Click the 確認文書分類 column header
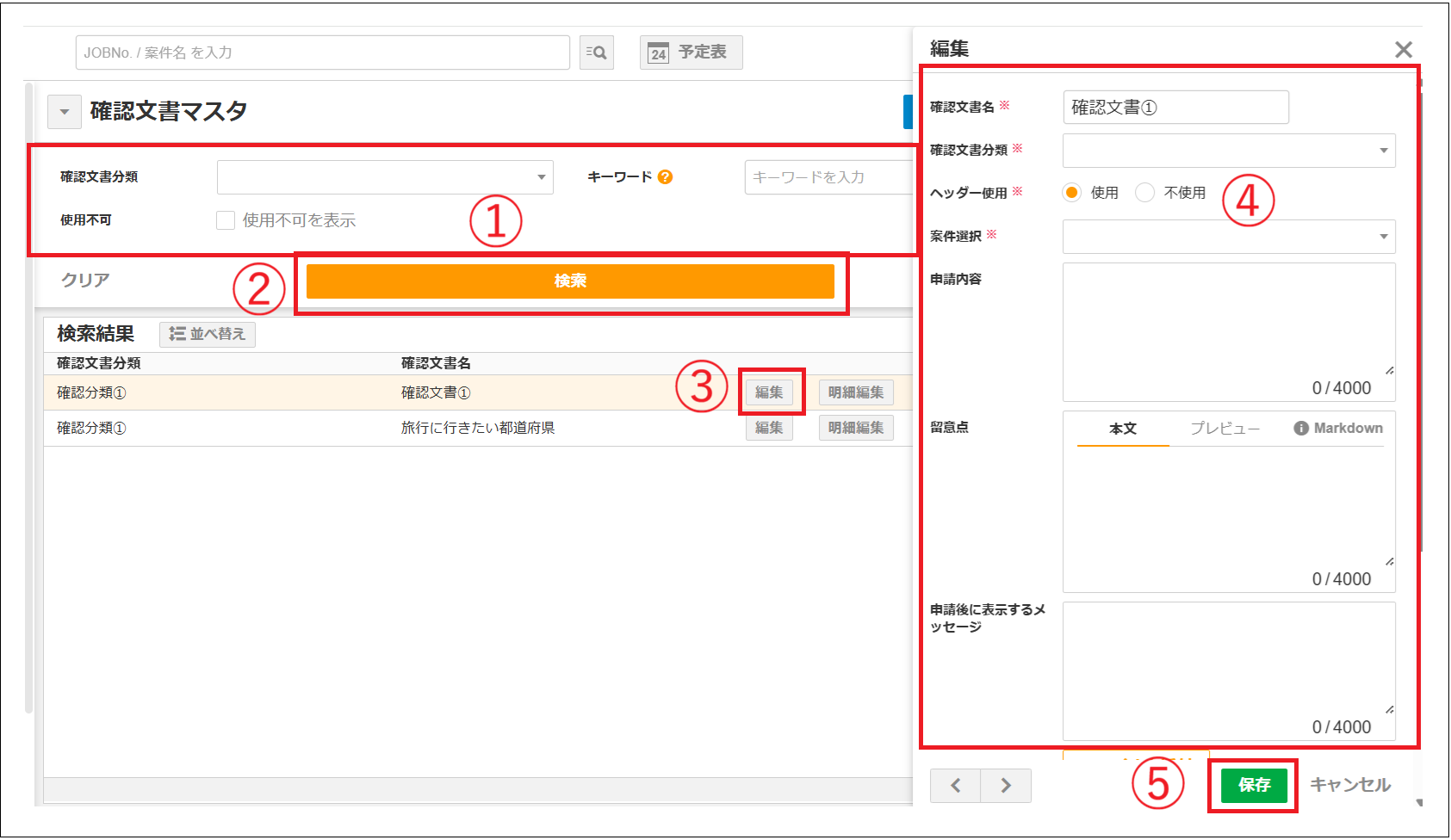 99,363
